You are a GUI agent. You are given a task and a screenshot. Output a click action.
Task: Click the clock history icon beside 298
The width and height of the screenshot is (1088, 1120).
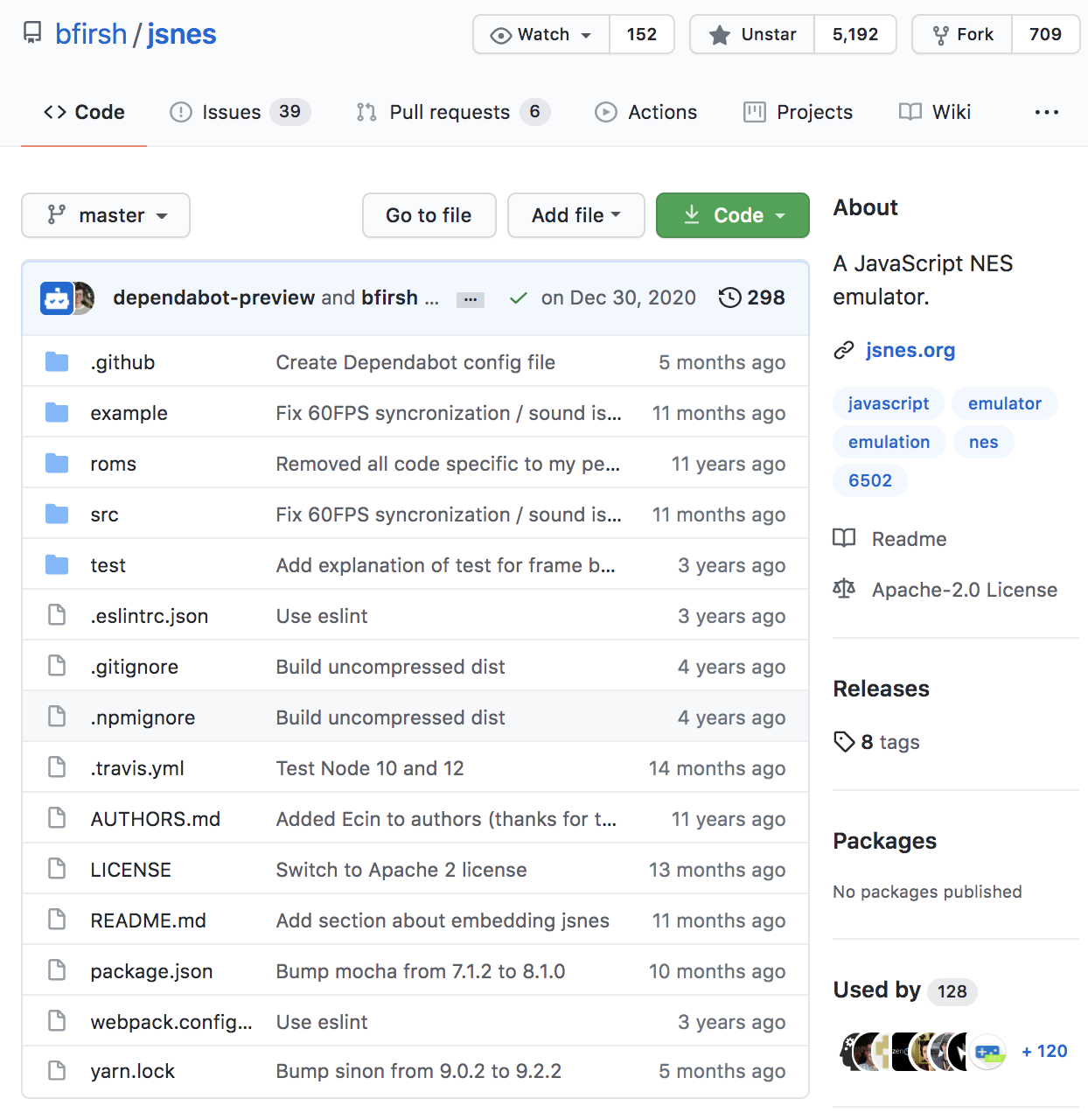(x=729, y=297)
